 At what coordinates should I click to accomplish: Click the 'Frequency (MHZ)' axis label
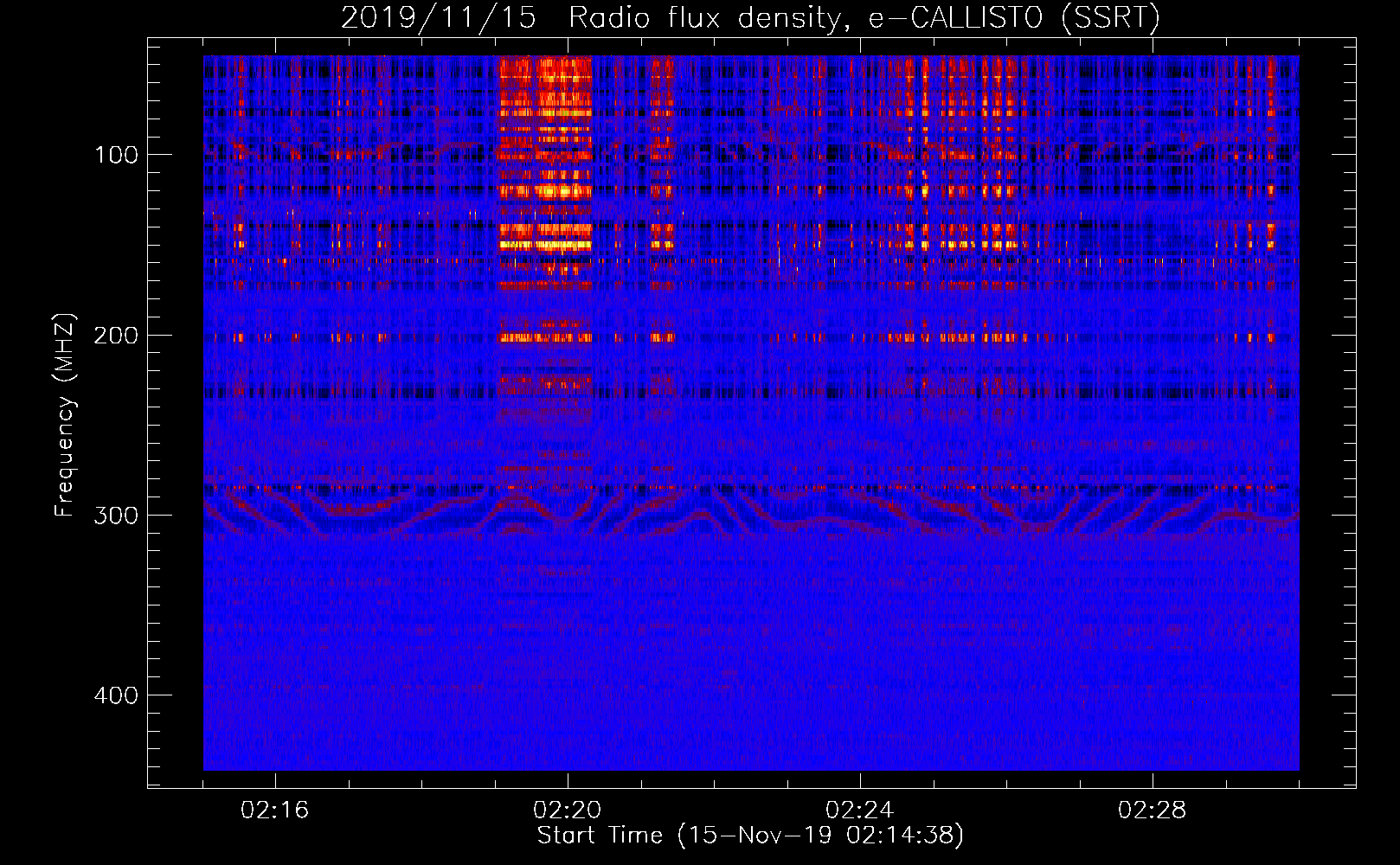tap(65, 414)
